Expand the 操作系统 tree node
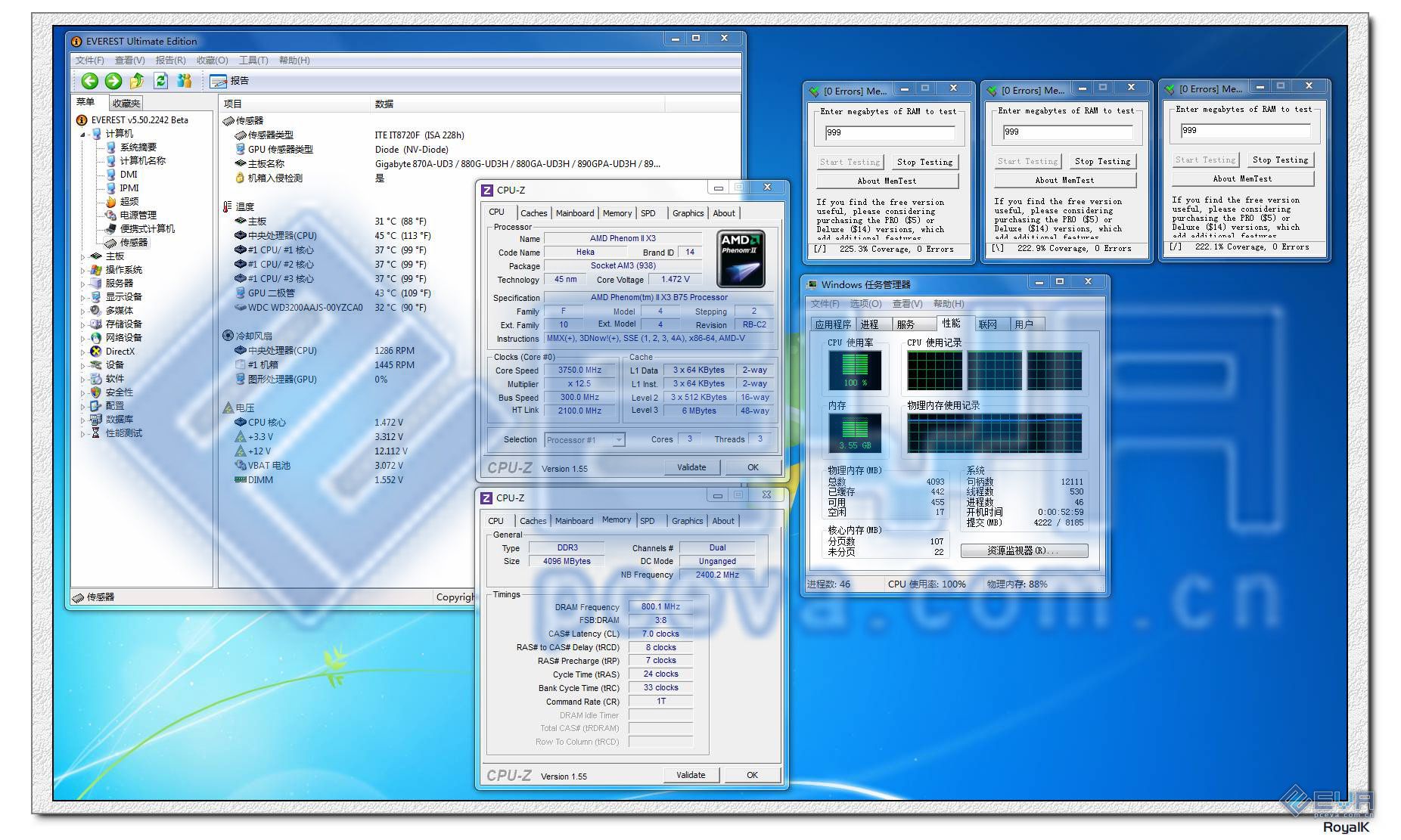Image resolution: width=1401 pixels, height=840 pixels. click(82, 271)
